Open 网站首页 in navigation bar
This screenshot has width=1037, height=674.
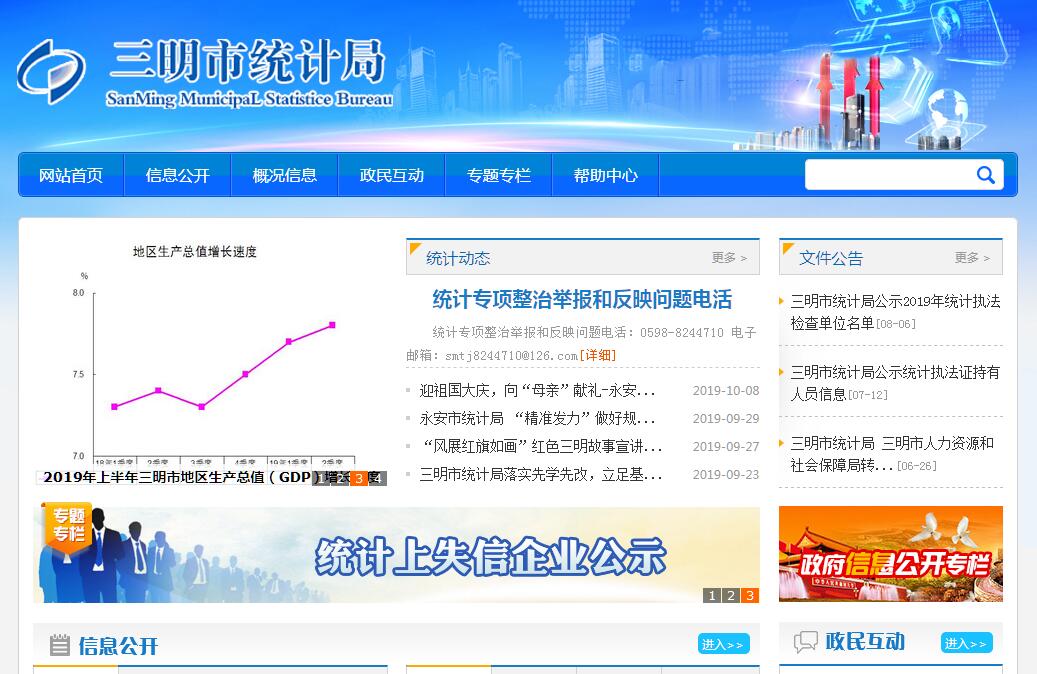point(71,175)
